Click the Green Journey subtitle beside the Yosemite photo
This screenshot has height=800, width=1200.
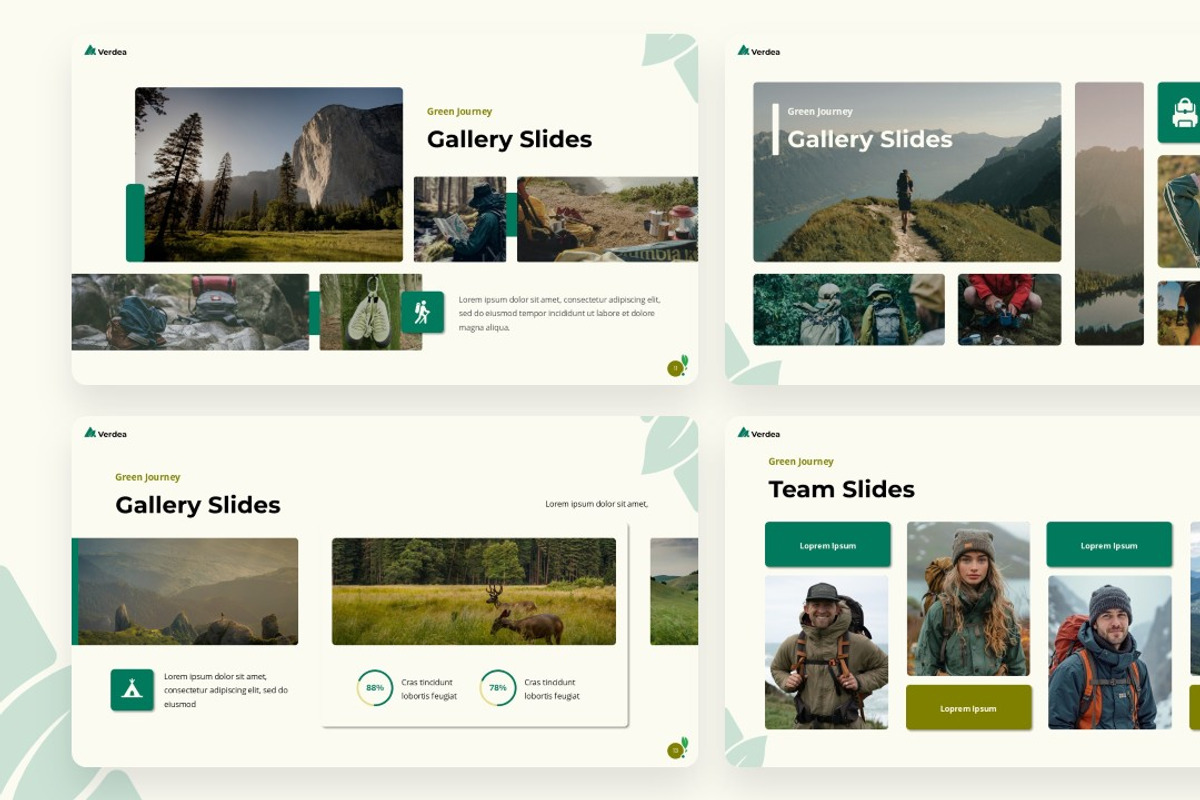(x=459, y=112)
